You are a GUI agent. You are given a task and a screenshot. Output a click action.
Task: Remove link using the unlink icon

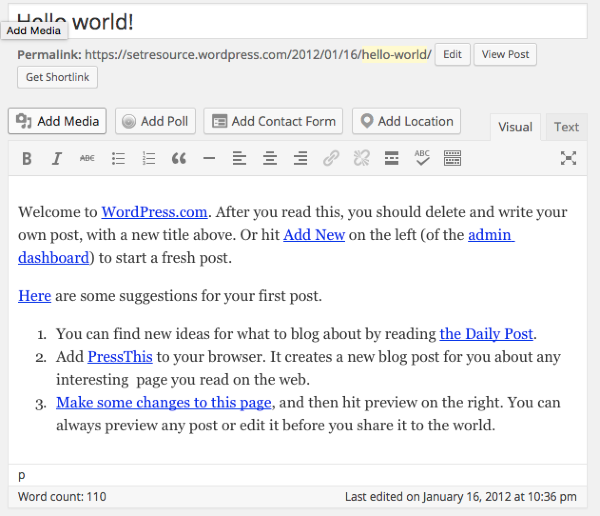point(361,158)
